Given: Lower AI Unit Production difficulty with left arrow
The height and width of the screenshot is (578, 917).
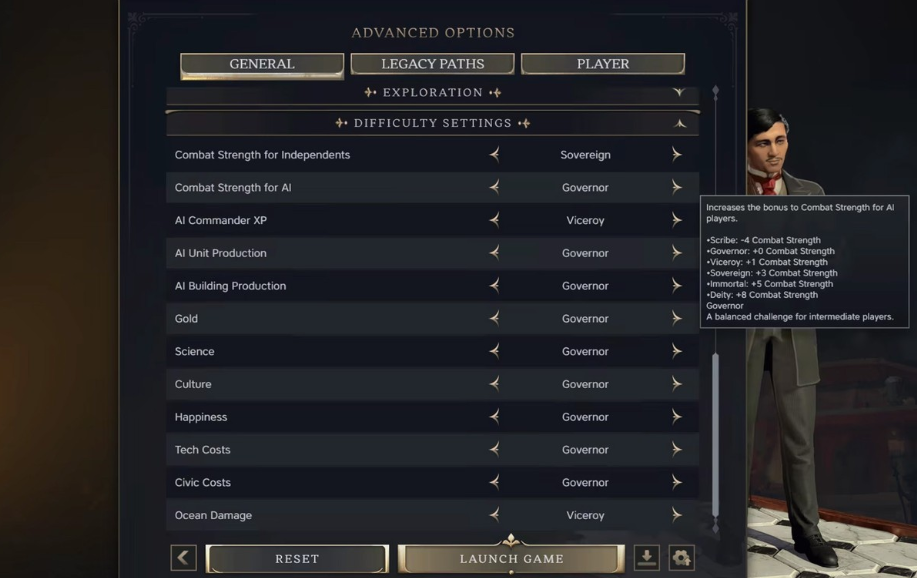Looking at the screenshot, I should tap(495, 253).
